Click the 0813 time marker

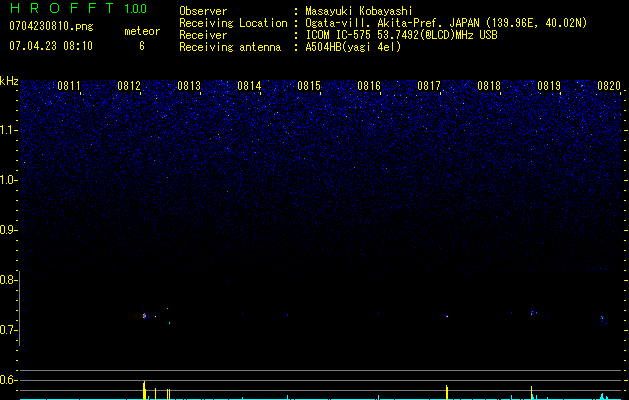click(189, 86)
